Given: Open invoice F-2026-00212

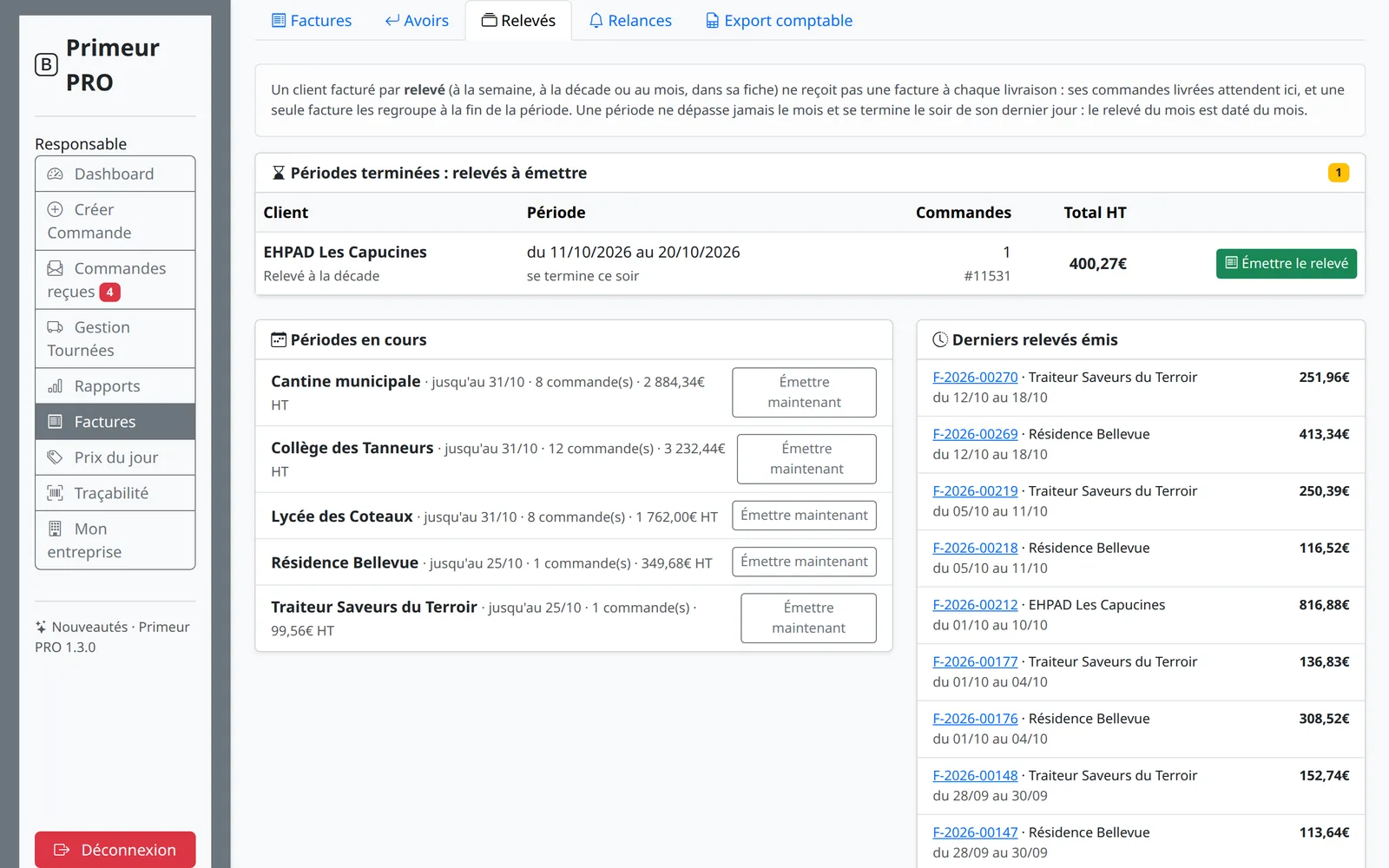Looking at the screenshot, I should 975,605.
